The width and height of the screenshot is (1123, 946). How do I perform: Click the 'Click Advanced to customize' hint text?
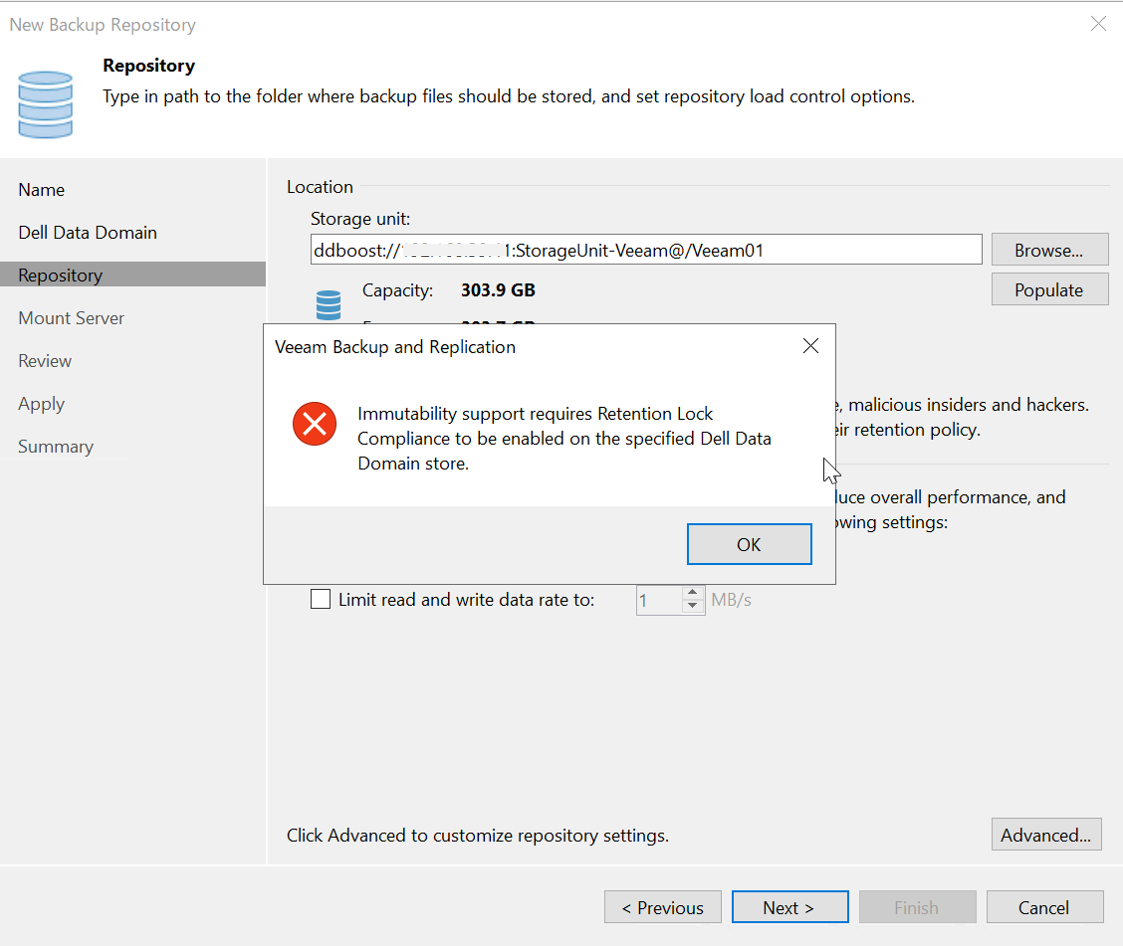pyautogui.click(x=477, y=836)
